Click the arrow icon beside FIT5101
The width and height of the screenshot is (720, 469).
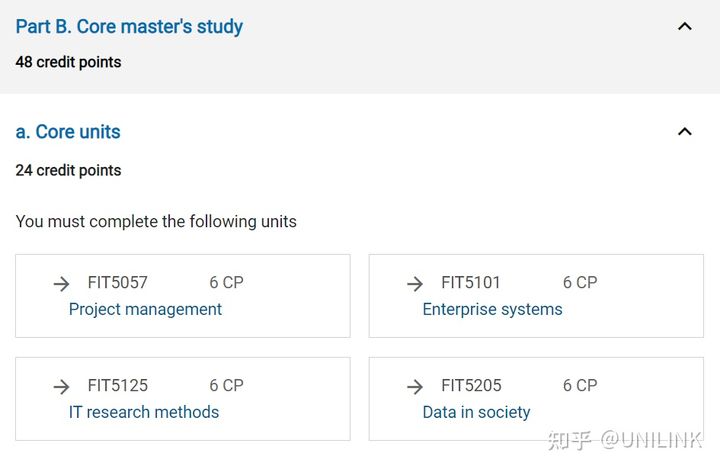click(415, 284)
